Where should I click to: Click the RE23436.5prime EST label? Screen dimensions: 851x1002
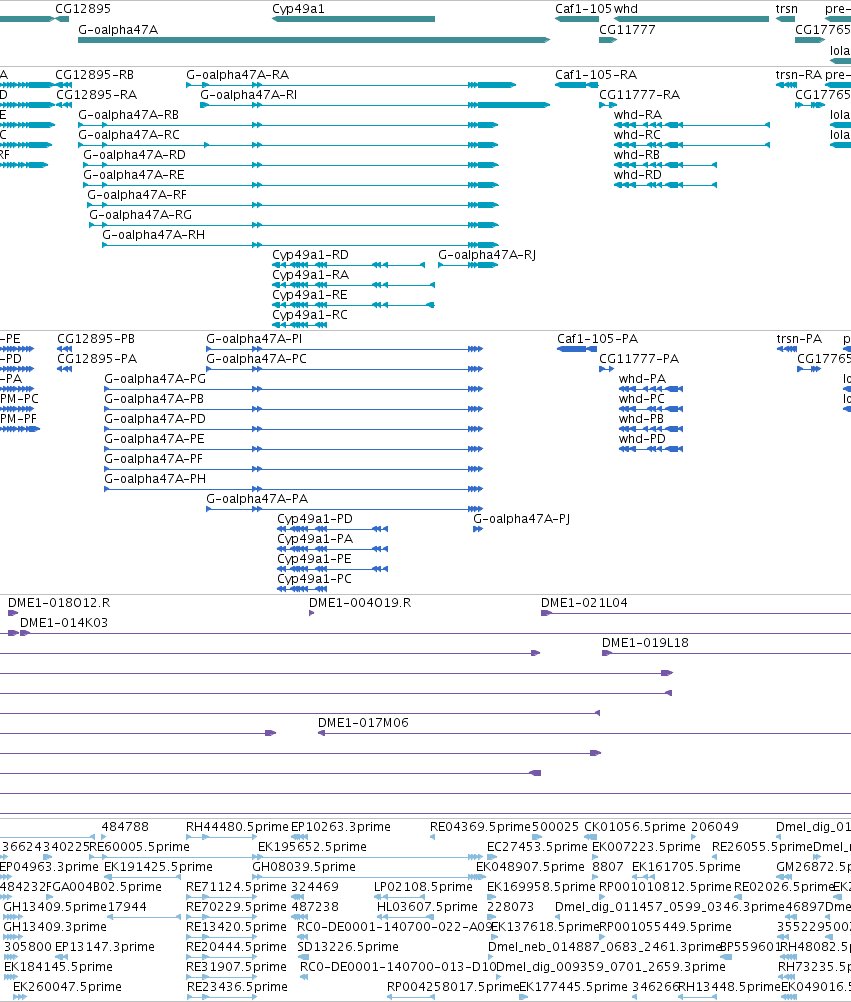tap(237, 987)
